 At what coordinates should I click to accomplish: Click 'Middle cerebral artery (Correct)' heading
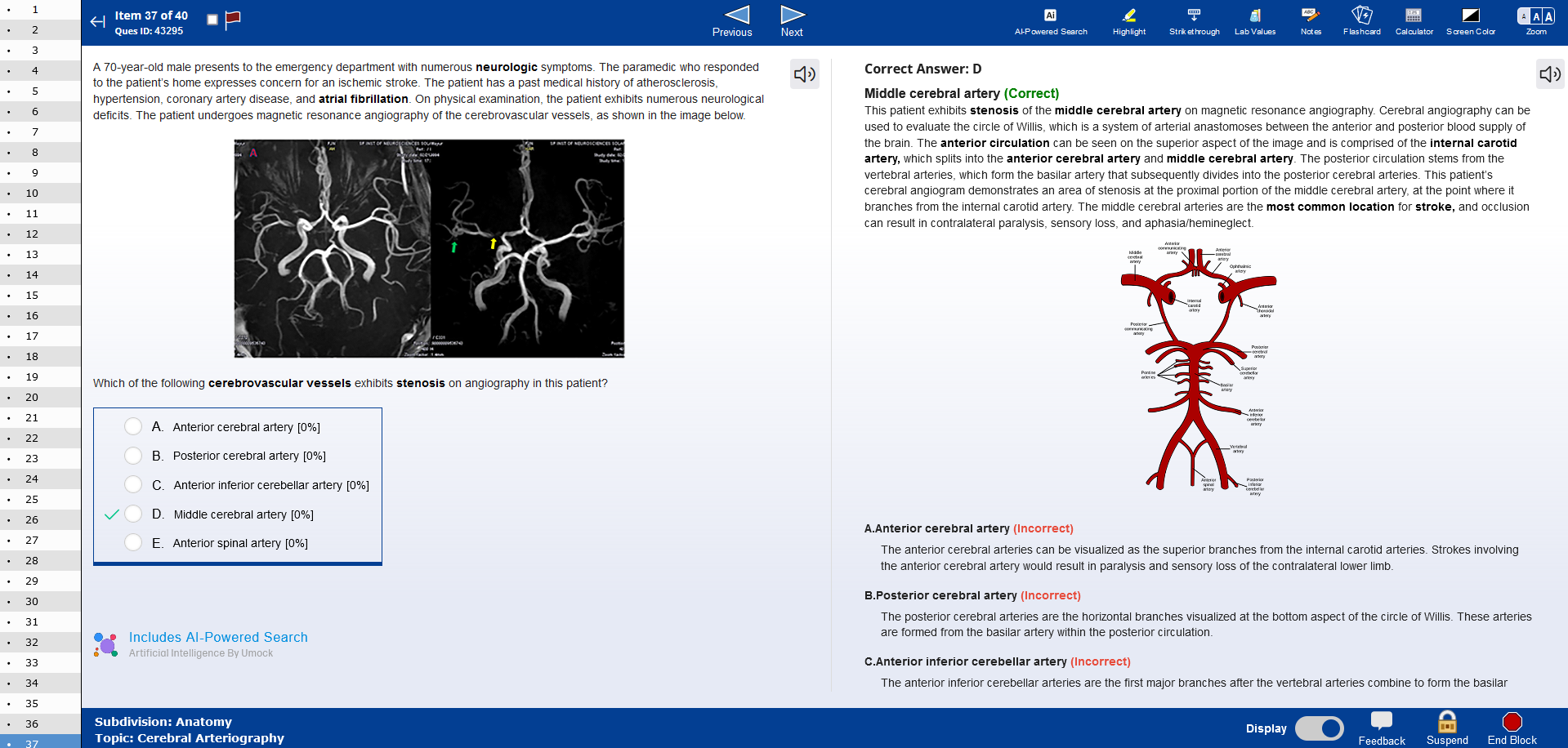(962, 94)
